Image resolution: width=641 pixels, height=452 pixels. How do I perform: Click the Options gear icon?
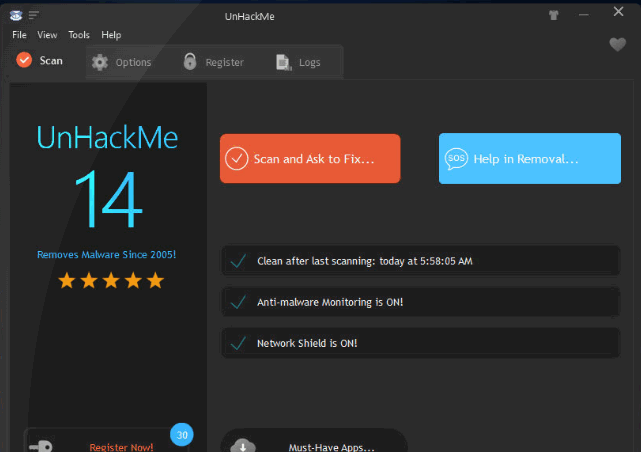point(100,62)
